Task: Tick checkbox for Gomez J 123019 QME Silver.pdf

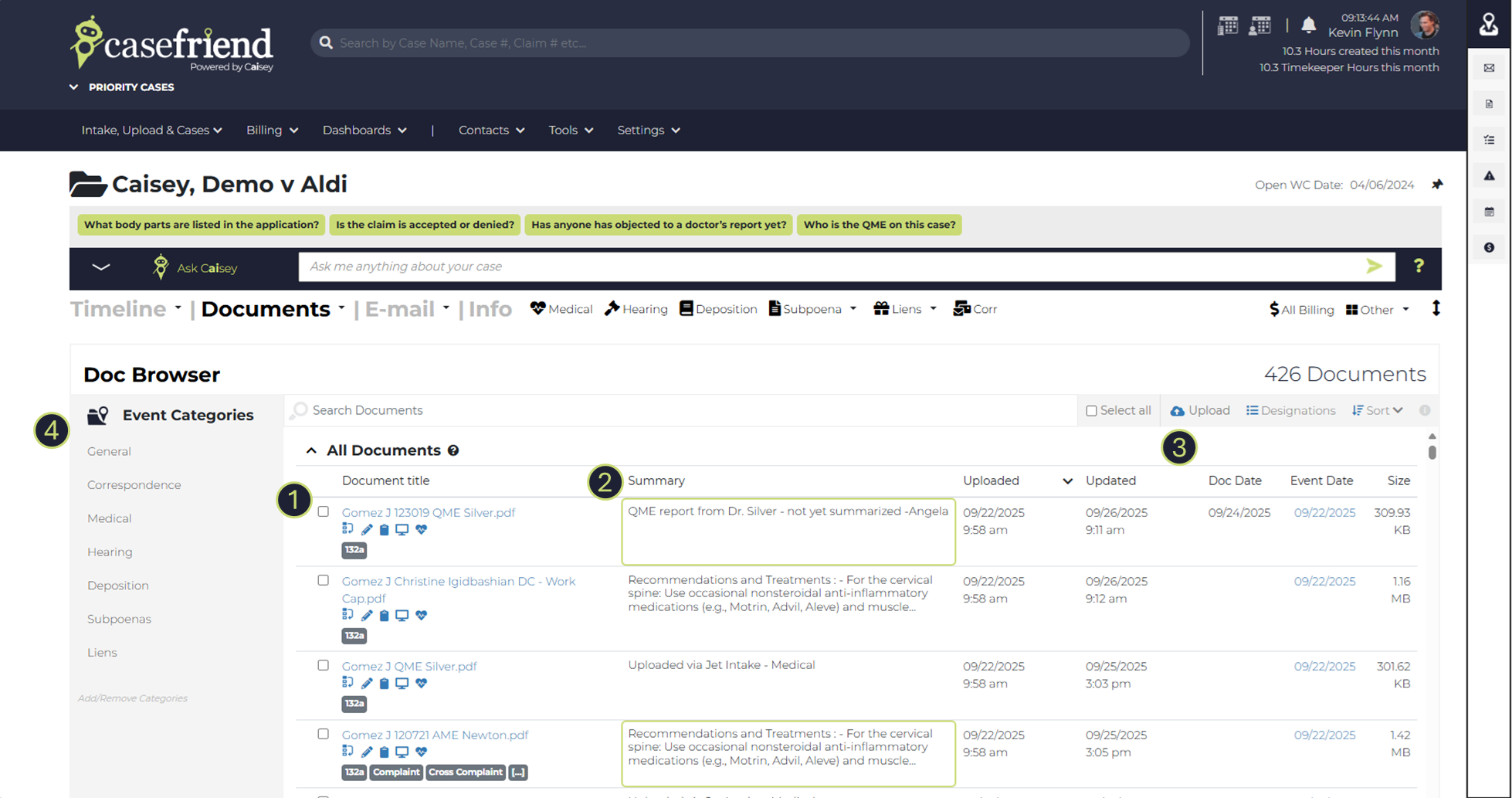Action: click(x=324, y=511)
